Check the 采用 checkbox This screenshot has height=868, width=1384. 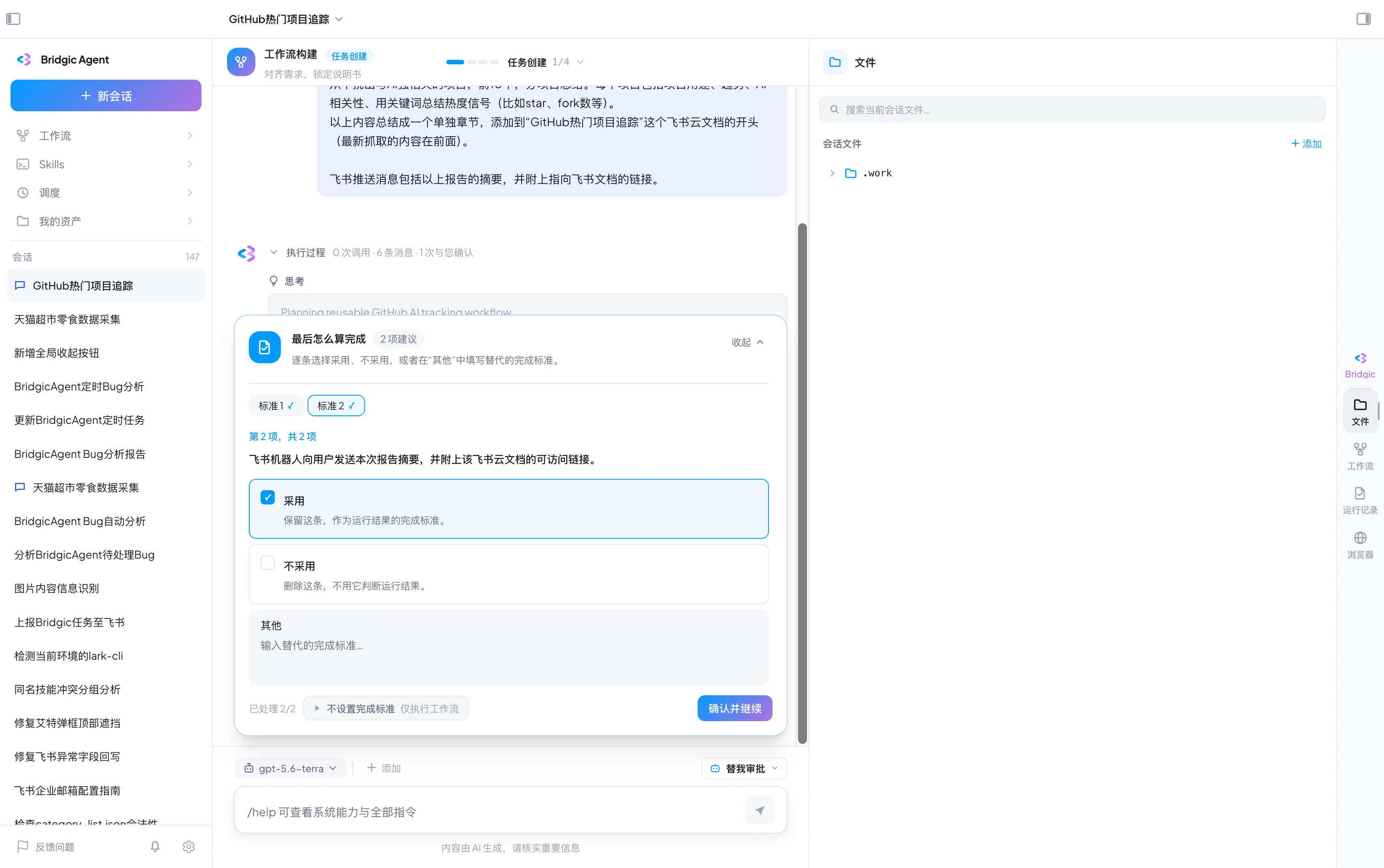pyautogui.click(x=267, y=497)
